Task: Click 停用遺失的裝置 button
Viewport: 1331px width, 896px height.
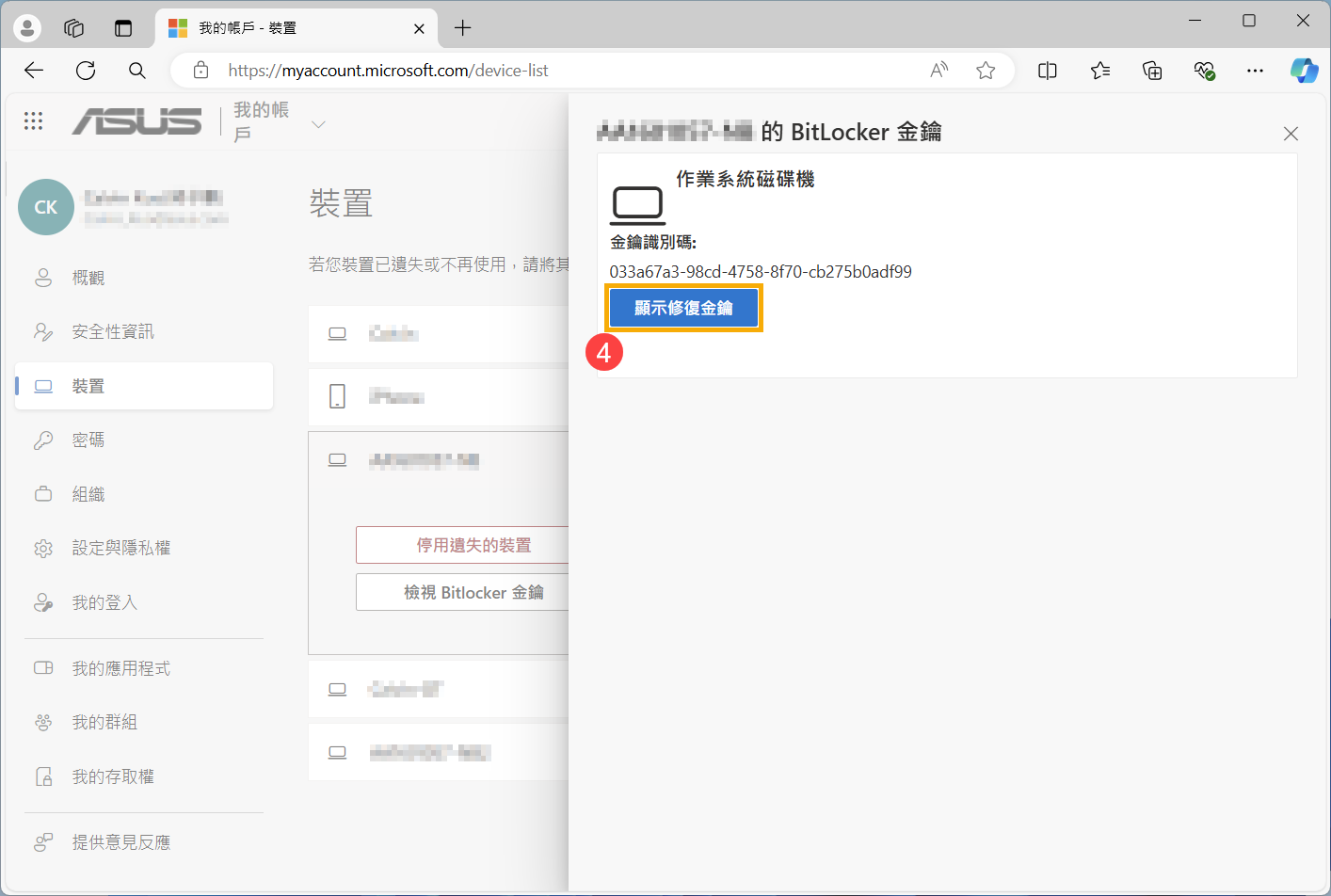Action: tap(462, 545)
